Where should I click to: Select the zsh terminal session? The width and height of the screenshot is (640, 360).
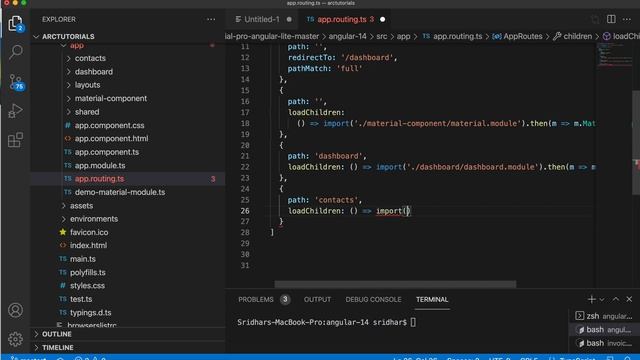click(x=604, y=316)
